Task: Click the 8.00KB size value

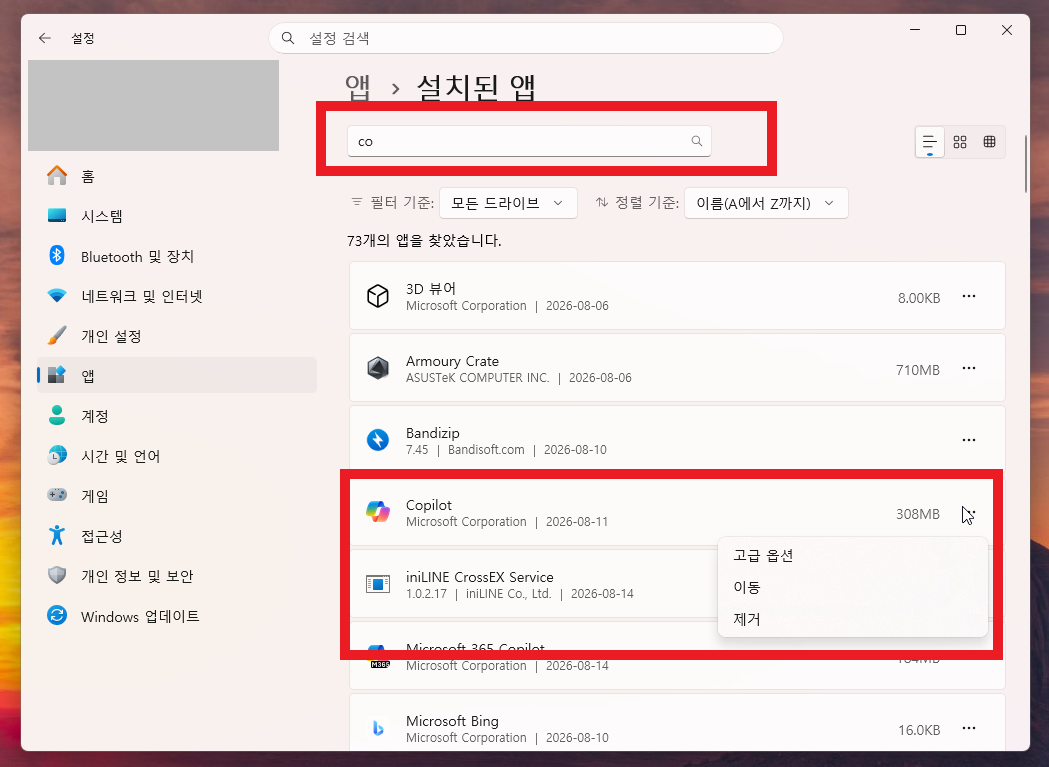Action: (x=919, y=298)
